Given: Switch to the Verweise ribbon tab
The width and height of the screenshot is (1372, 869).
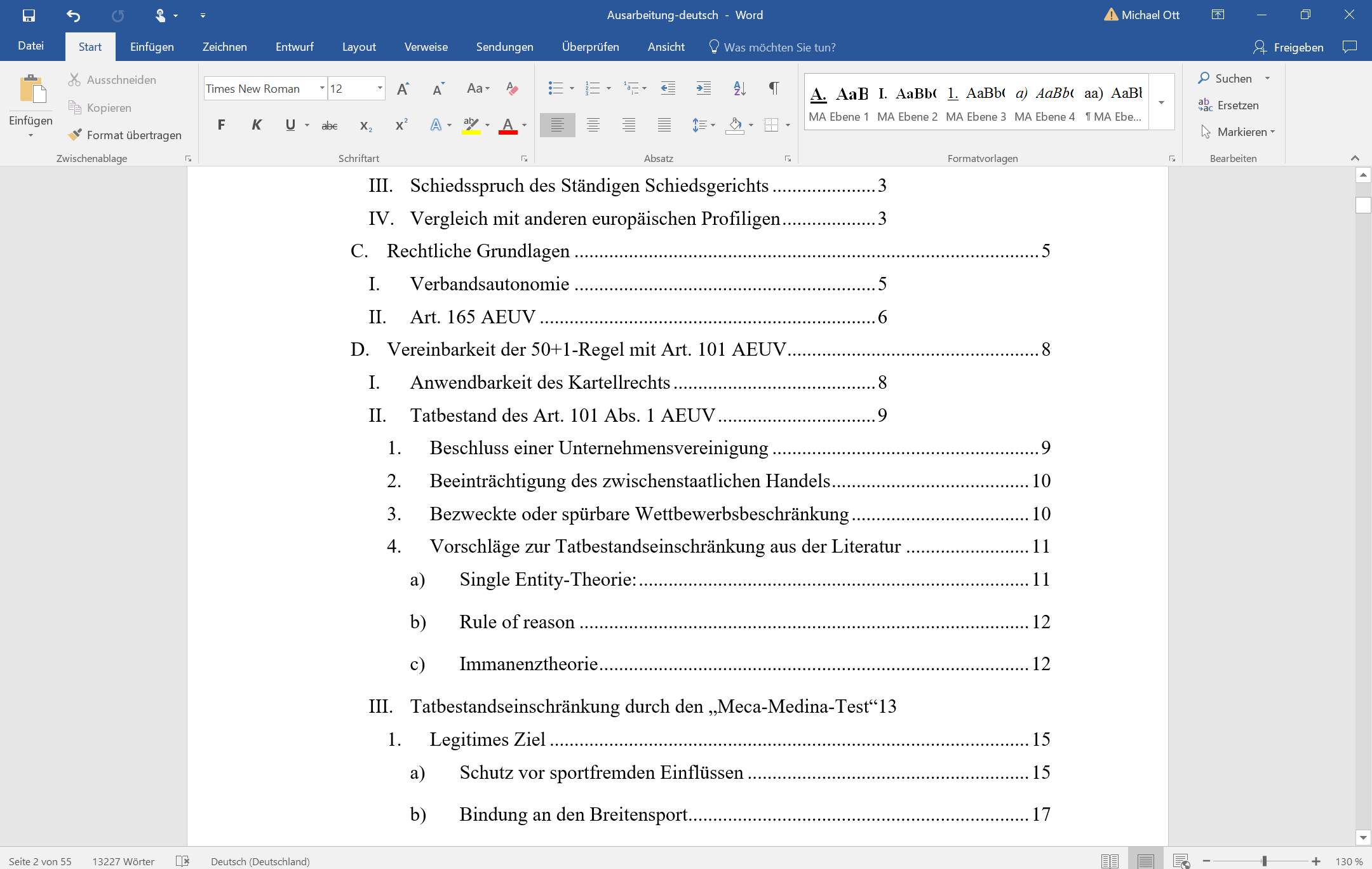Looking at the screenshot, I should 426,46.
